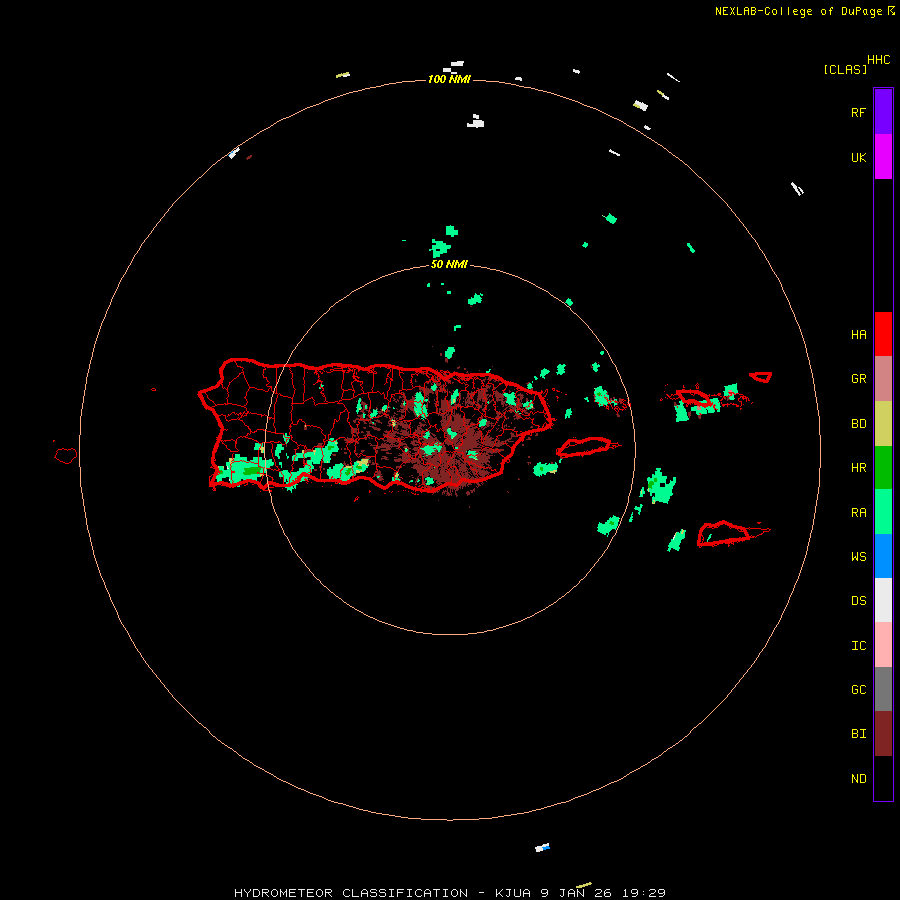Click the white DS legend swatch
This screenshot has width=900, height=900.
click(x=883, y=600)
